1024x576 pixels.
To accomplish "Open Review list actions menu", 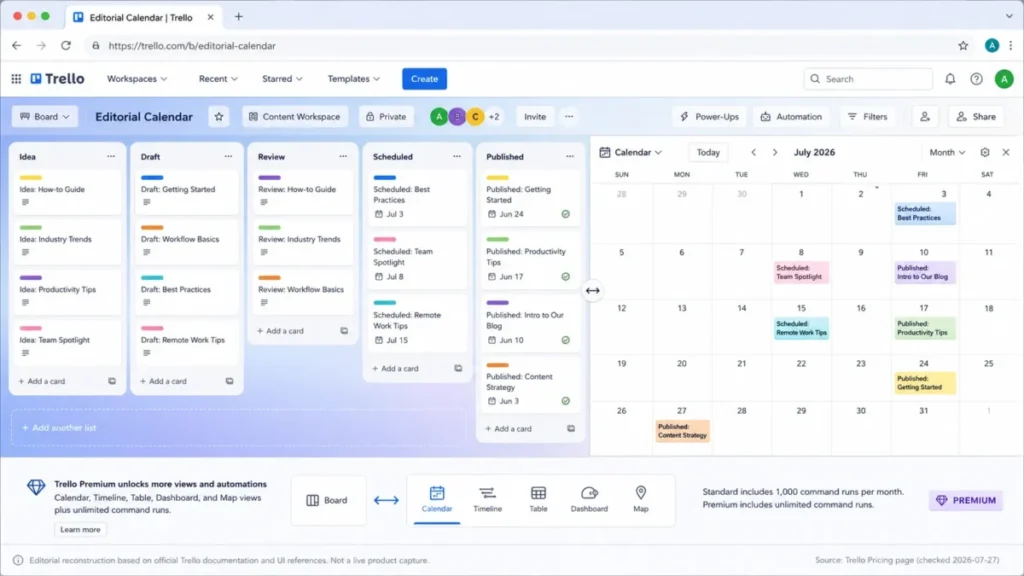I will tap(343, 156).
